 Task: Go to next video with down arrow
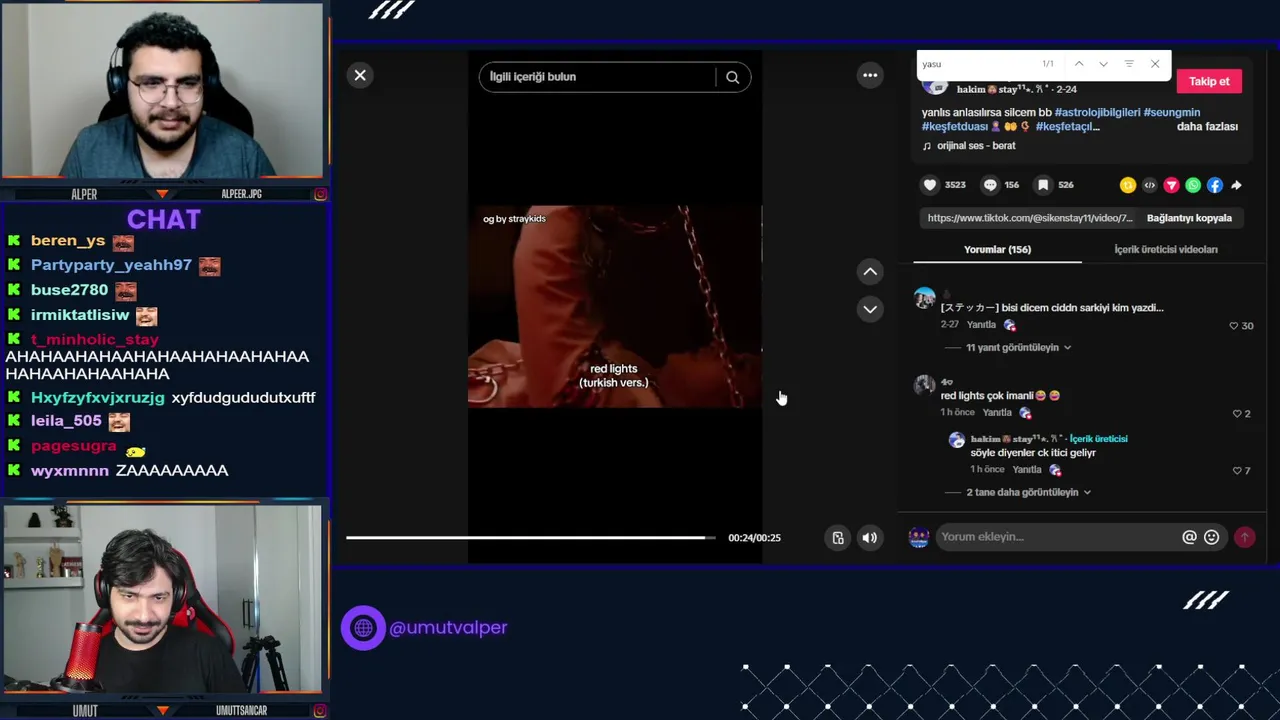coord(870,309)
